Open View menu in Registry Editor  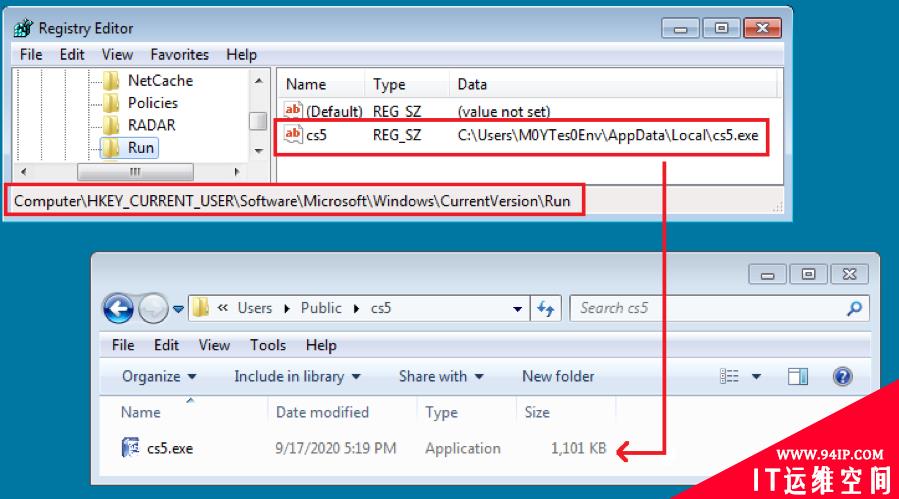tap(118, 54)
